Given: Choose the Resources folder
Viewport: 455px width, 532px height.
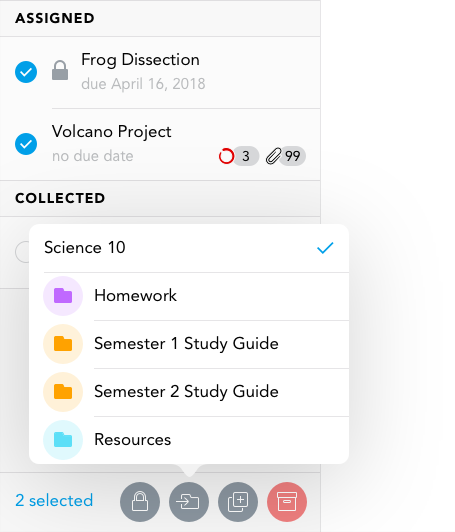Looking at the screenshot, I should (x=189, y=440).
